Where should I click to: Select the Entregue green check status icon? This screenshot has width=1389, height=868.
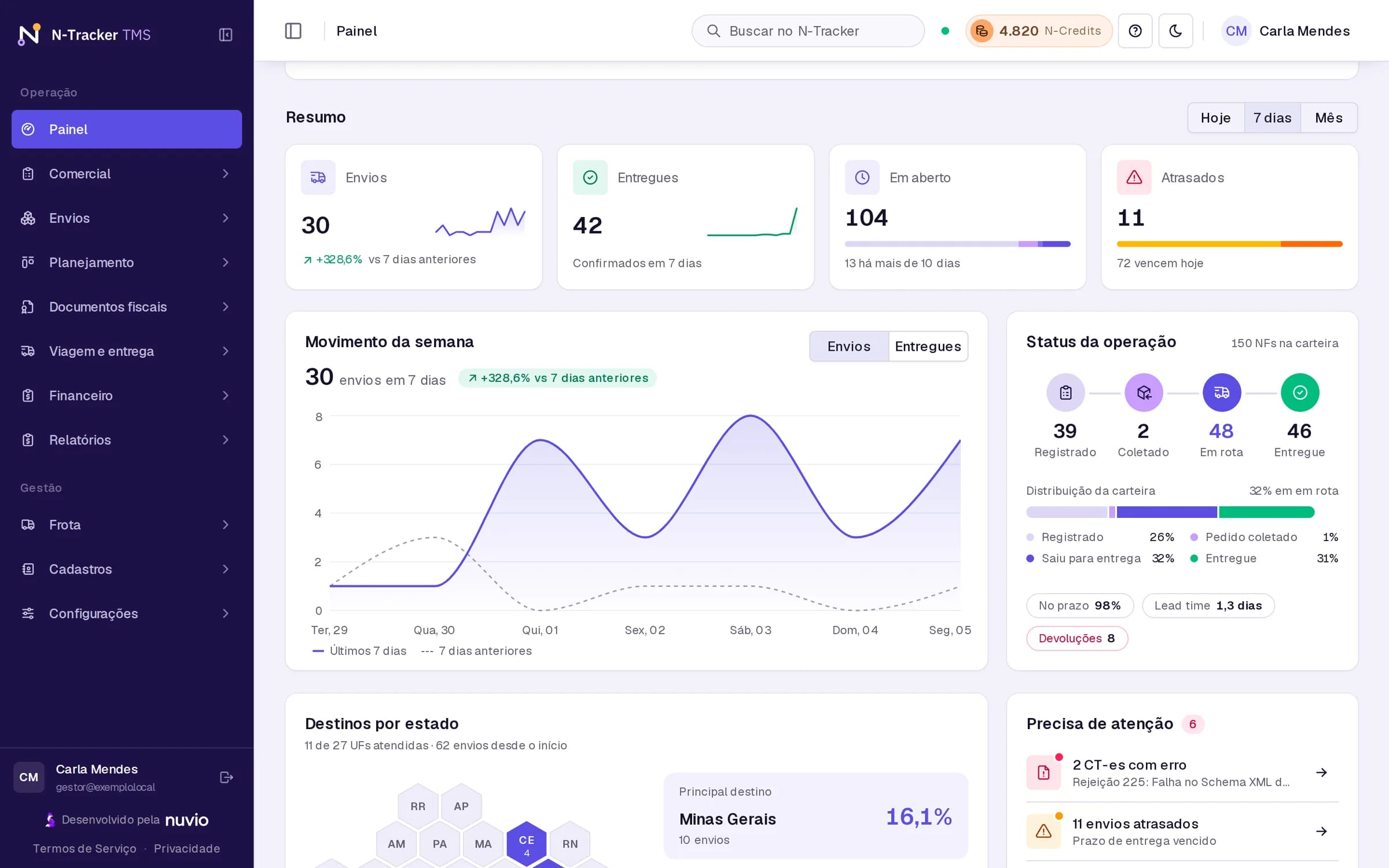(1300, 392)
